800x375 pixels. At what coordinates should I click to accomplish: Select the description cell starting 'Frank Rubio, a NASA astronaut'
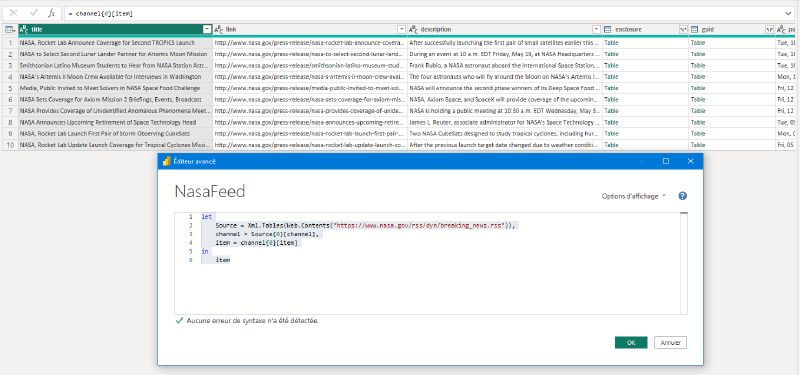(x=505, y=65)
